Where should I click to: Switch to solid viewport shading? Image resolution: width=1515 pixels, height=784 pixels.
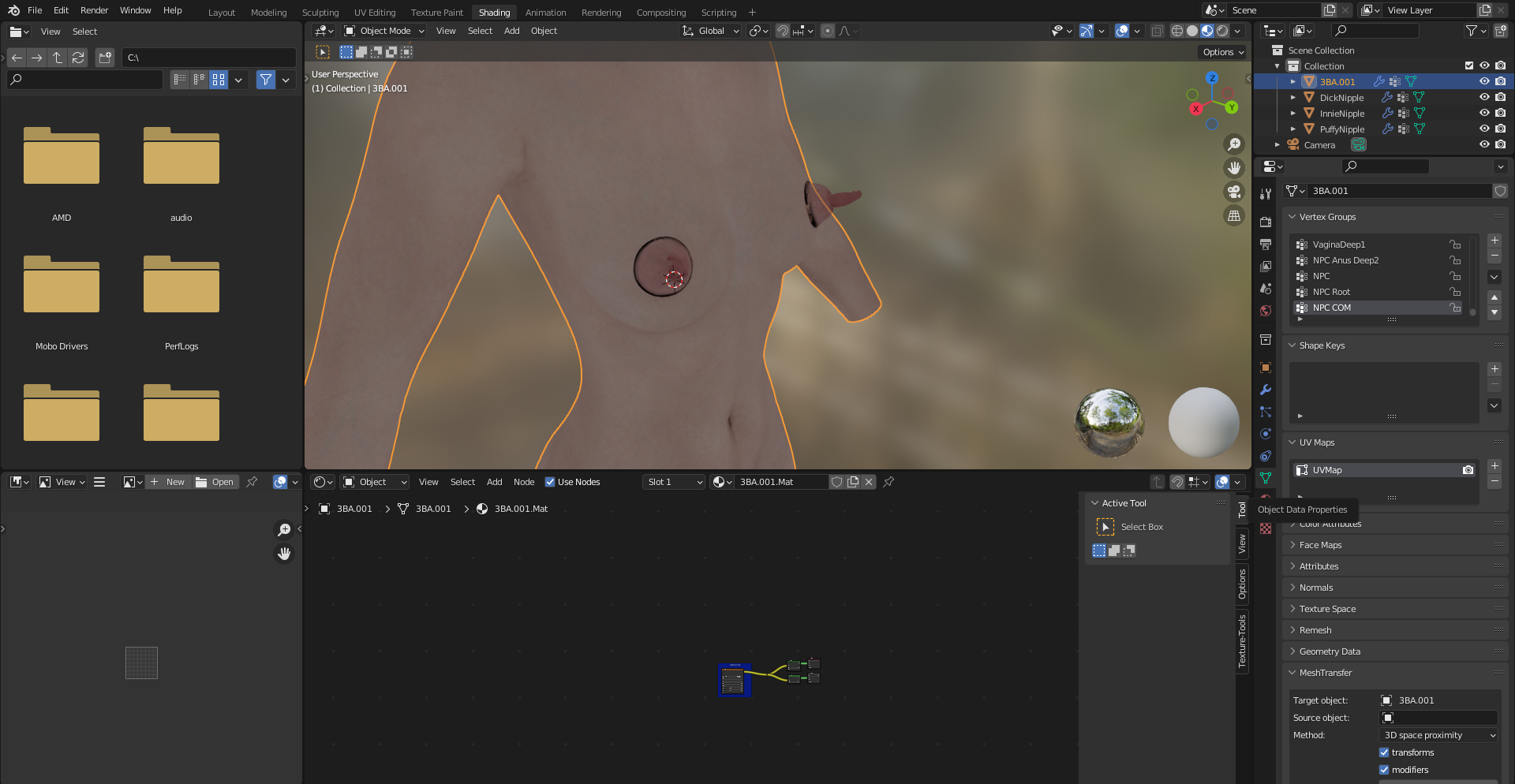(1192, 31)
